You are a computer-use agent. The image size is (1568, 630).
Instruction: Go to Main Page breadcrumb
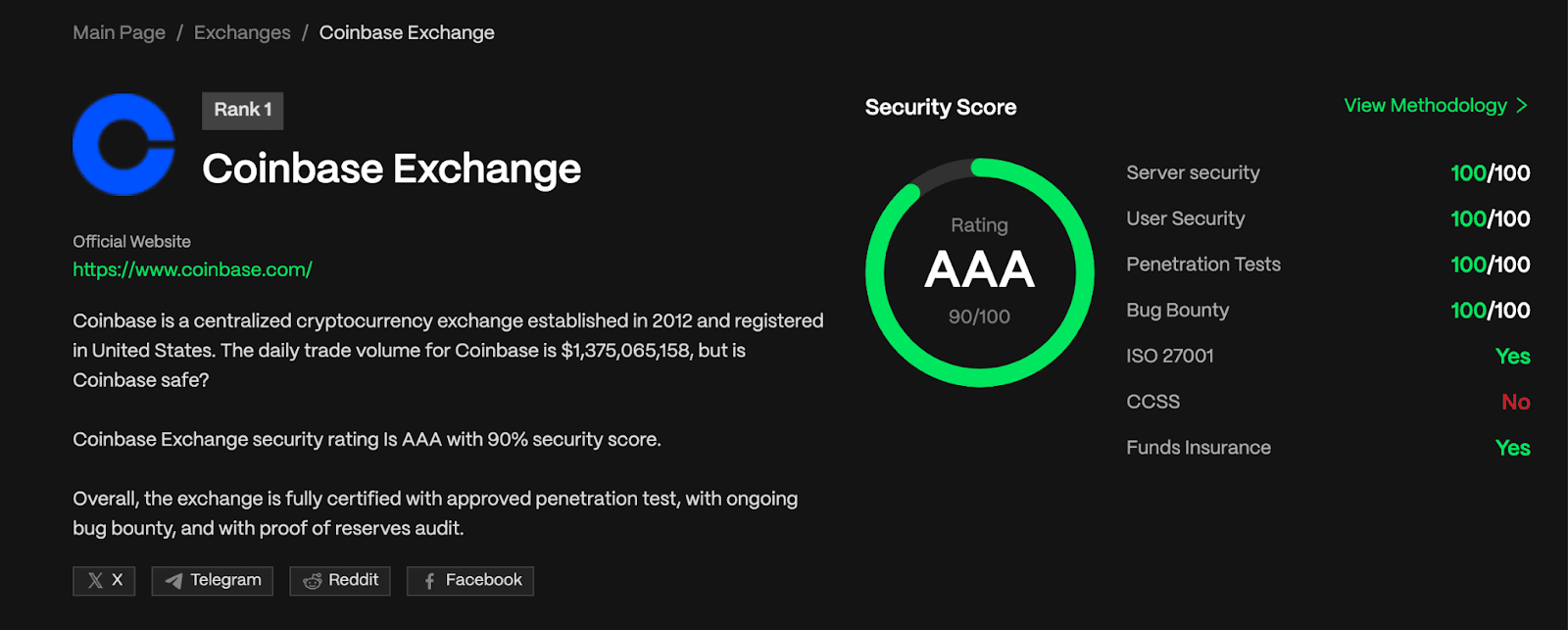(119, 32)
